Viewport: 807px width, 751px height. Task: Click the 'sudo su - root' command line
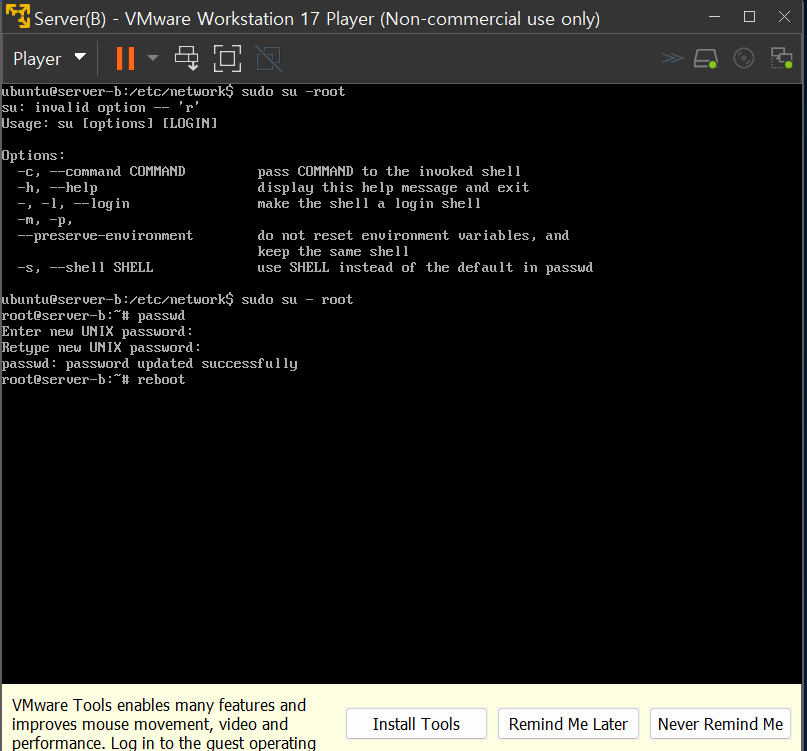click(x=177, y=300)
